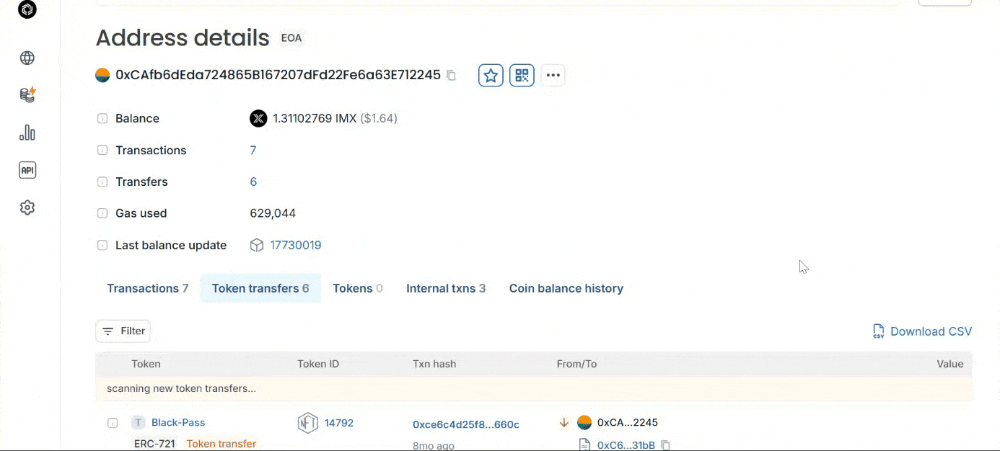Click the NFT hexagon icon for 14792

coord(308,423)
